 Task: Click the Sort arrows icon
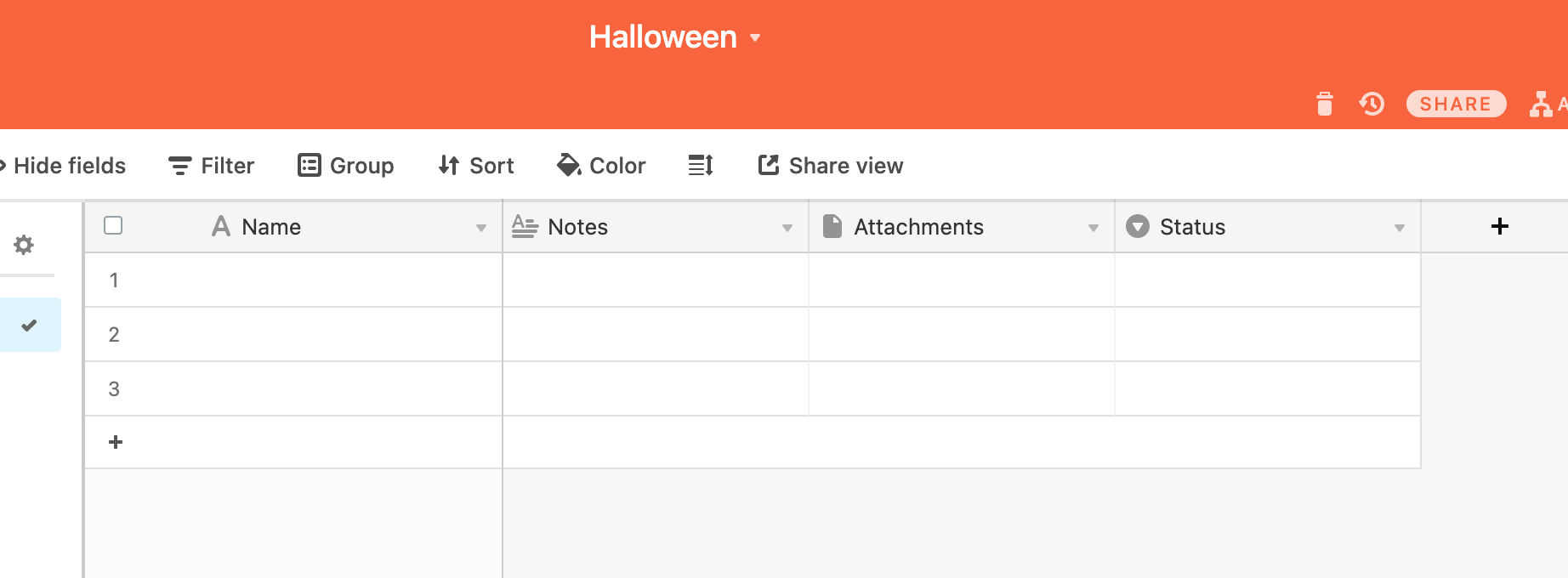tap(449, 165)
